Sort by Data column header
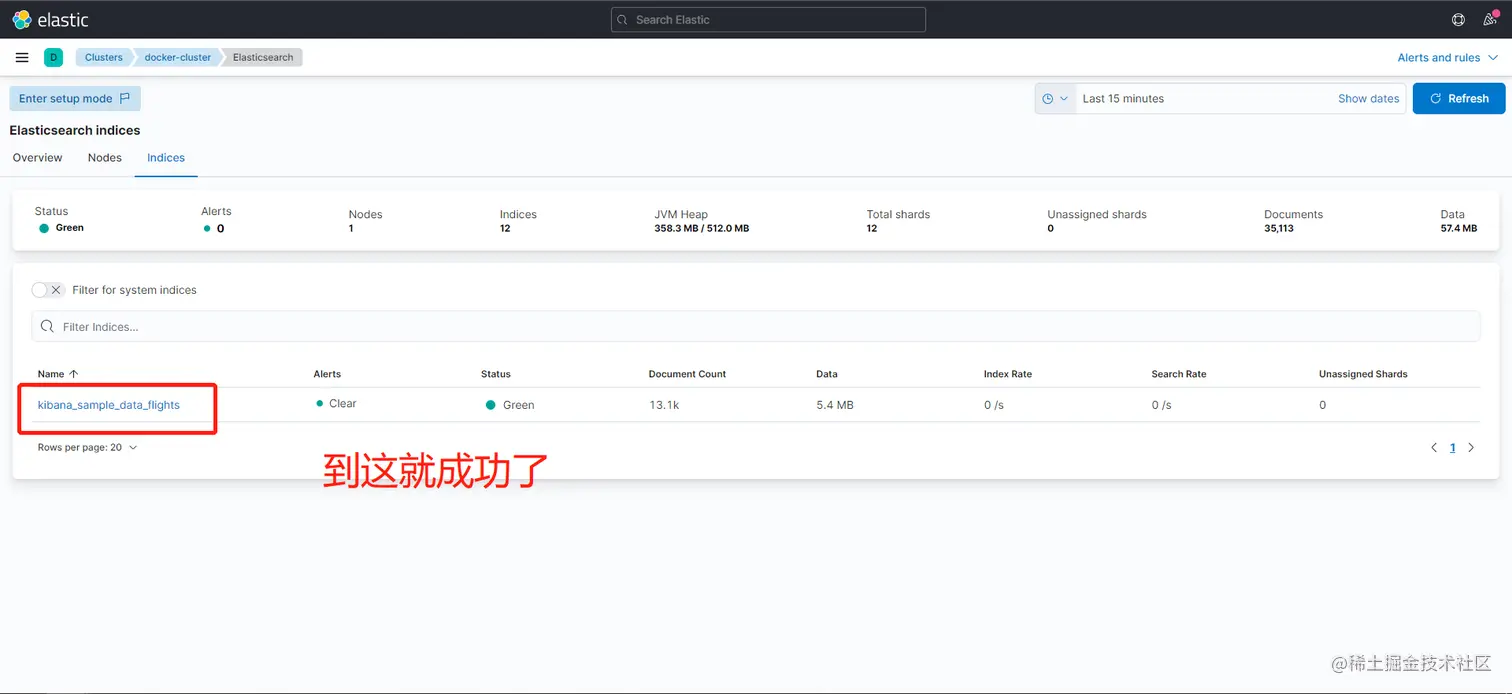Viewport: 1512px width, 694px height. (x=827, y=374)
